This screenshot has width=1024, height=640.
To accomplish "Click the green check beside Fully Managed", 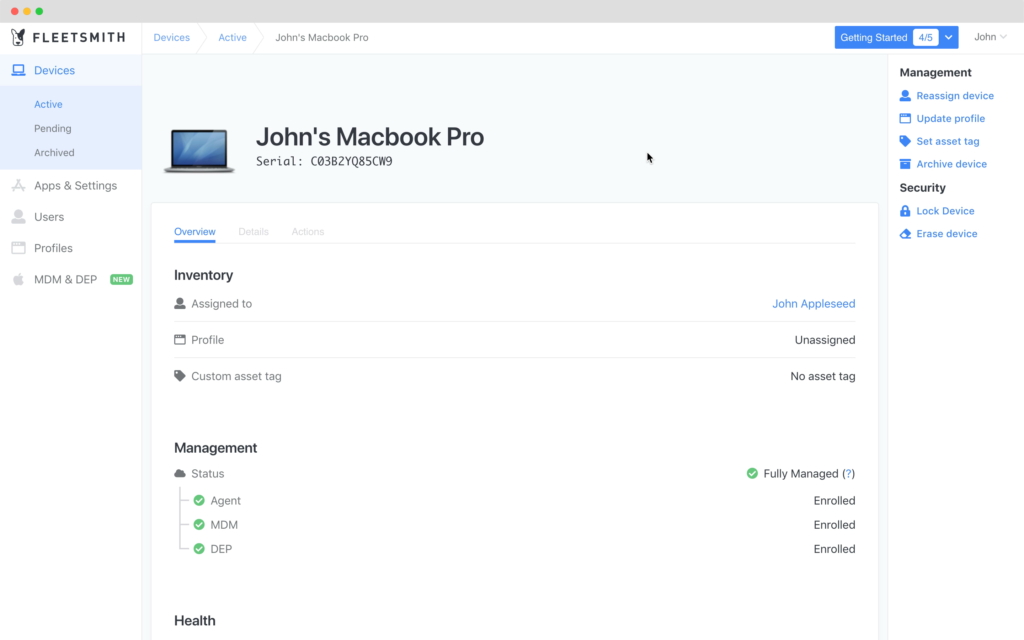I will click(x=752, y=473).
